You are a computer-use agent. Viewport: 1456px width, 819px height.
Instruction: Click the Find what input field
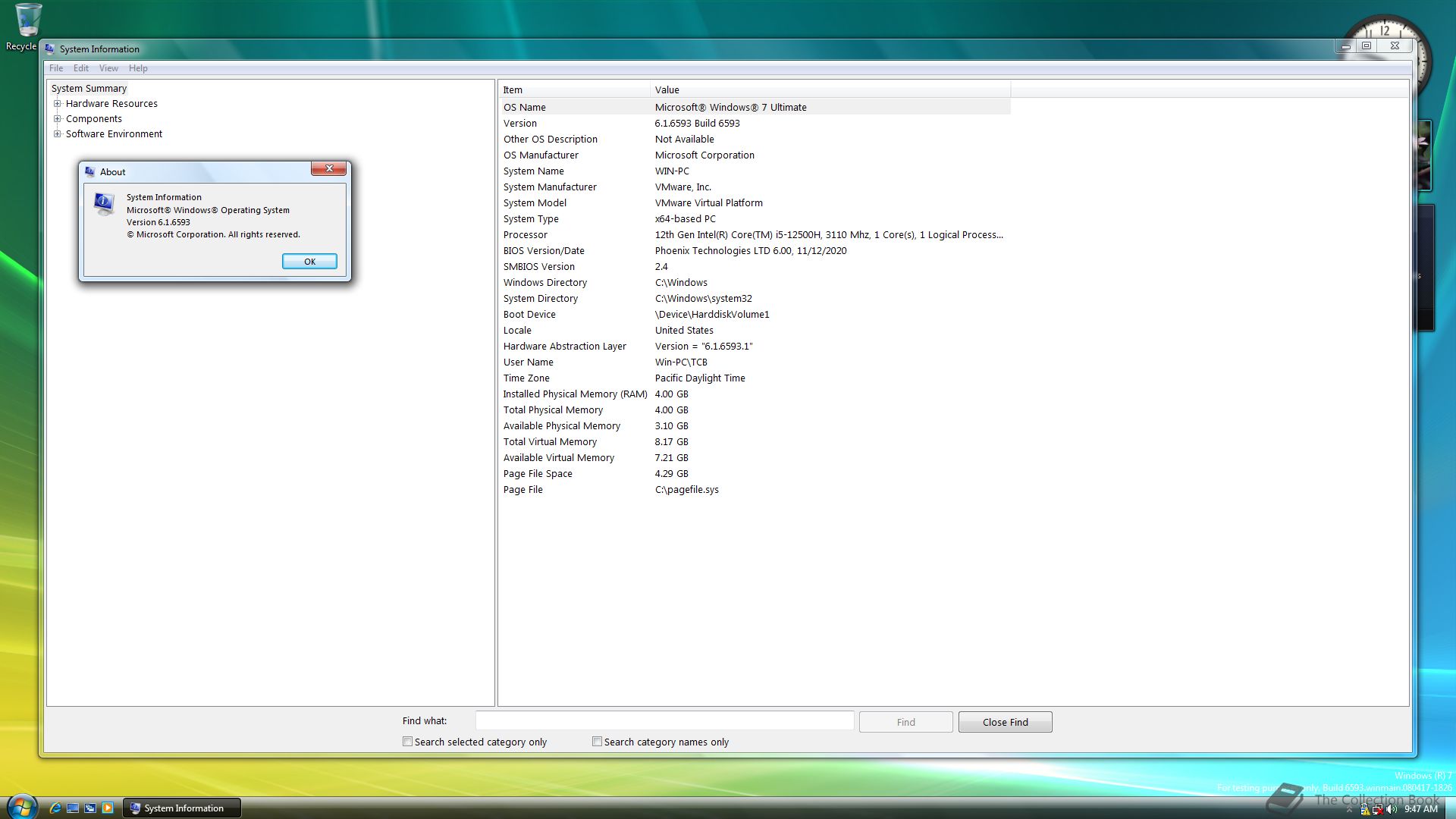coord(664,721)
